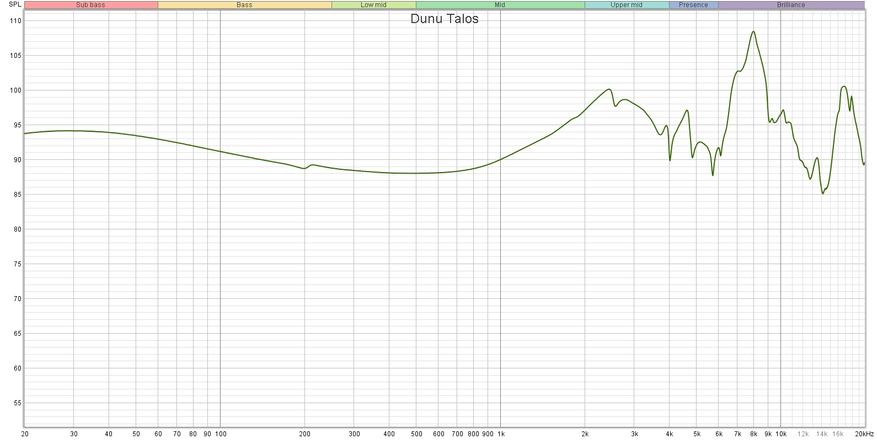Select 75 on the SPL axis
Viewport: 877px width, 440px height.
point(17,264)
